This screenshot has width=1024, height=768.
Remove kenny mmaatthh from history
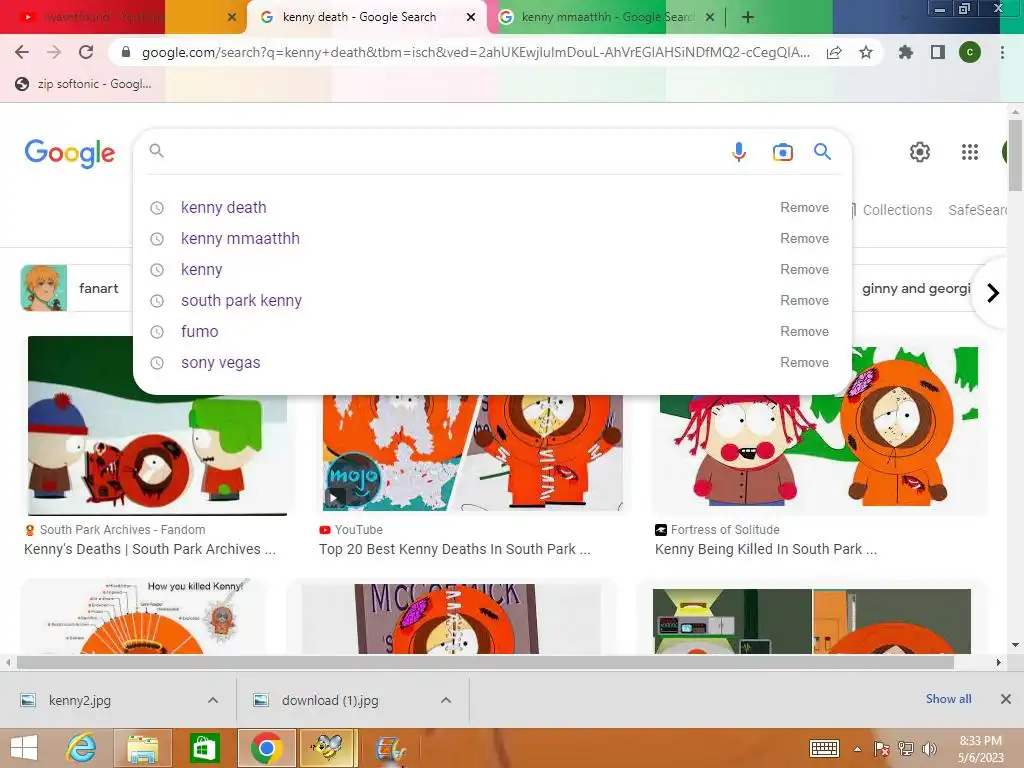tap(804, 238)
